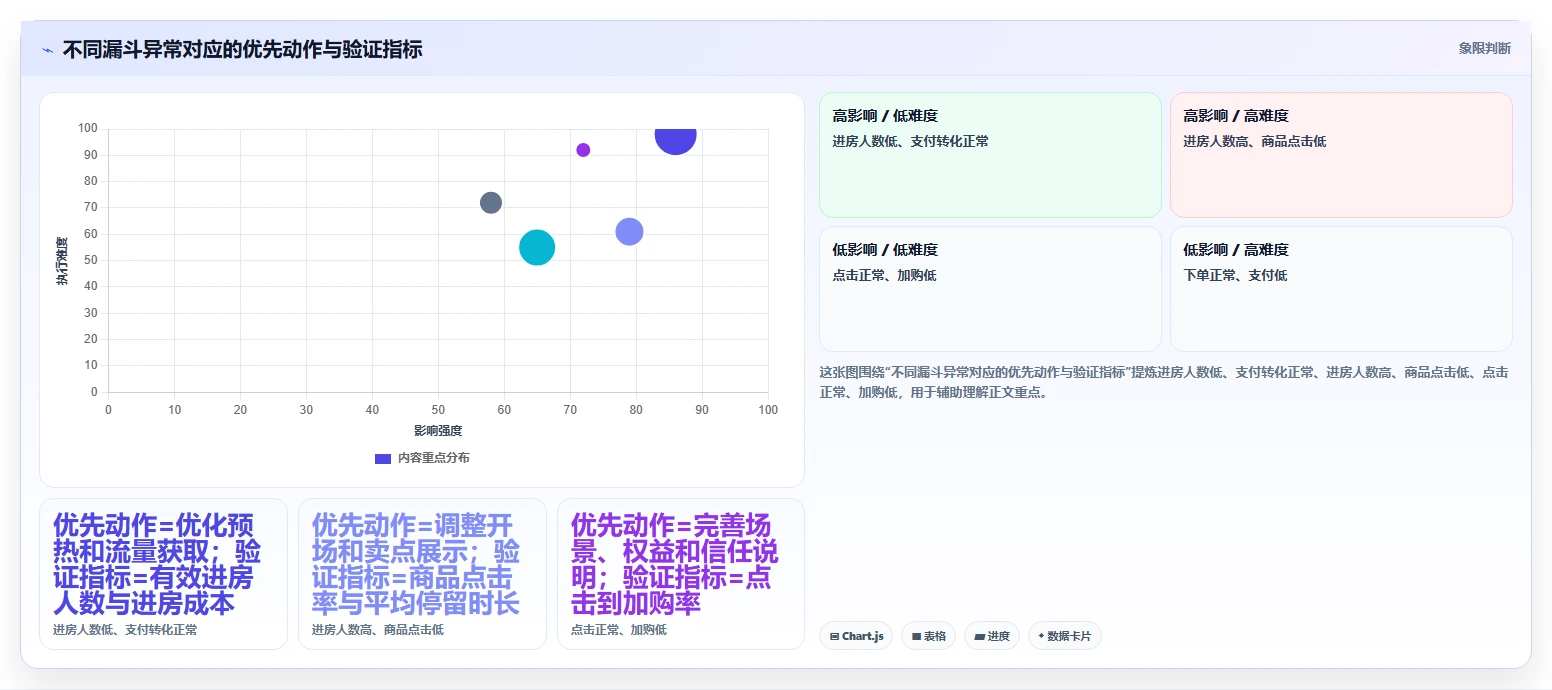Open the 高影响 / 高难度 quadrant card
Image resolution: width=1552 pixels, height=690 pixels.
1341,155
